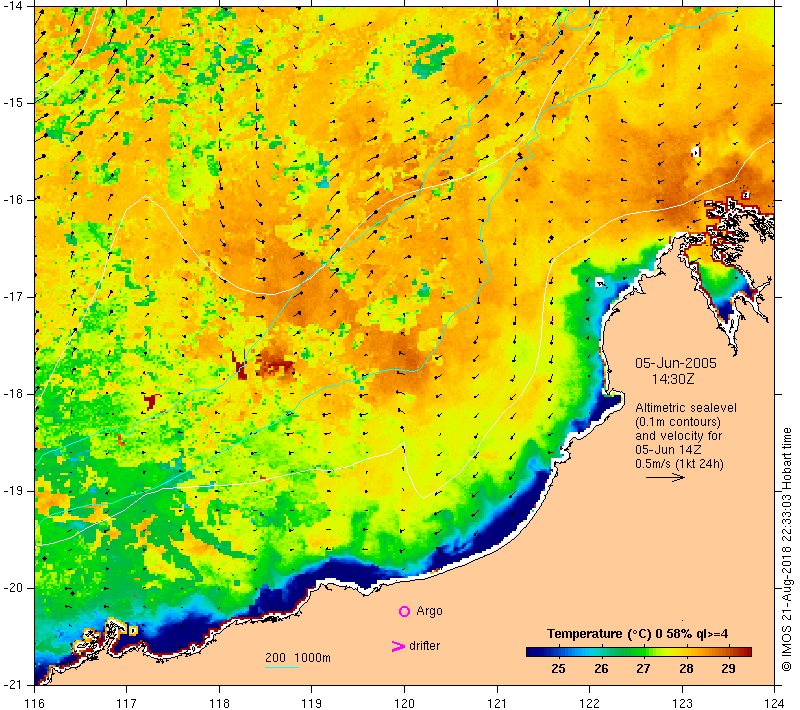Click the '05-Jun 14Z' caption line
This screenshot has height=710, width=800.
[x=668, y=450]
